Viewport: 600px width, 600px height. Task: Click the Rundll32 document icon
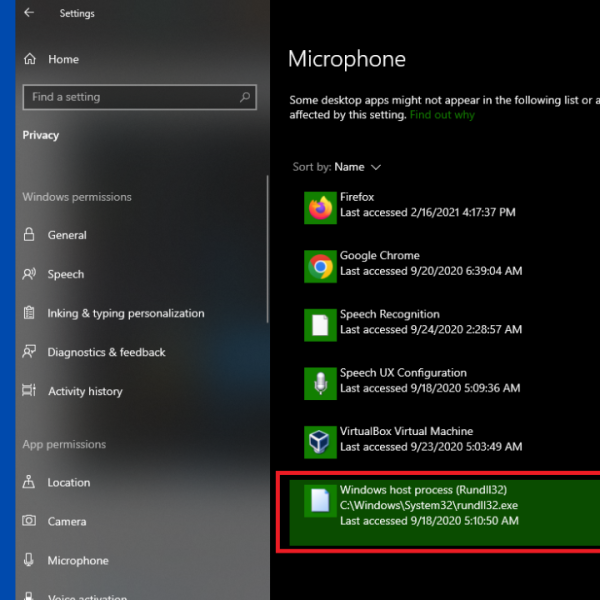pos(320,501)
